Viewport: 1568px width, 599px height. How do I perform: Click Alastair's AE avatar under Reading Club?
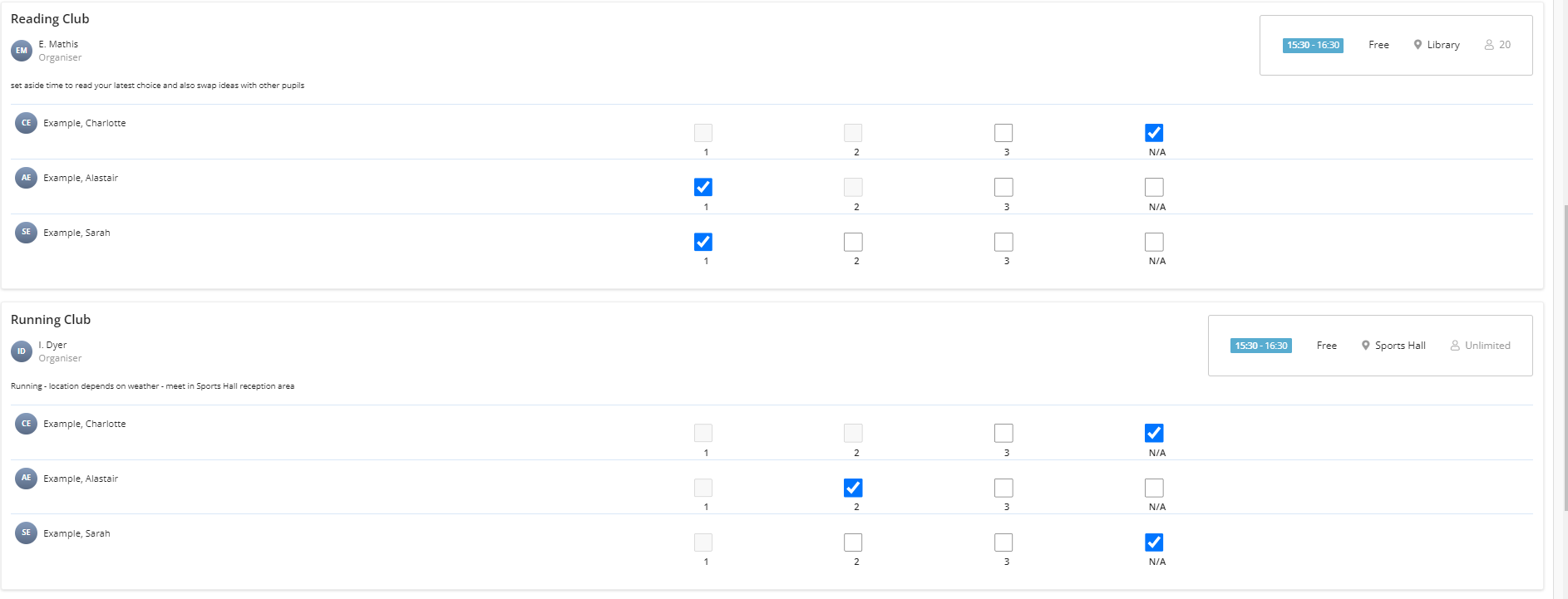point(26,178)
